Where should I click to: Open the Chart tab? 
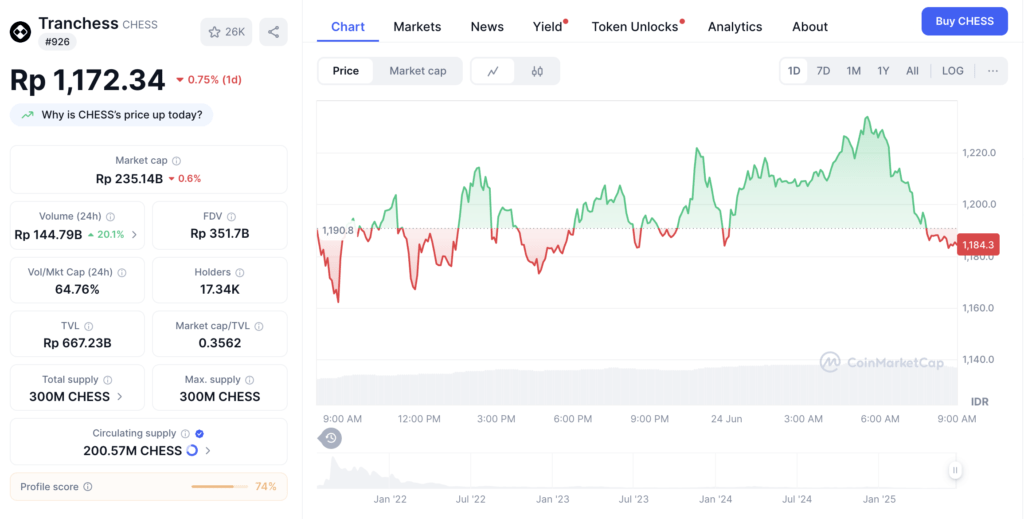pos(348,27)
